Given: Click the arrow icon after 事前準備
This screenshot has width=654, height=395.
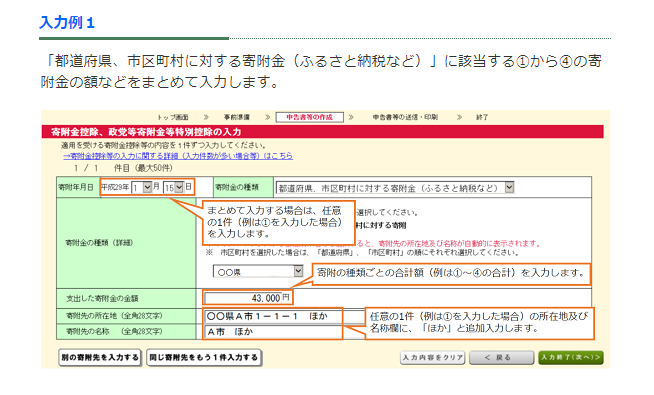Looking at the screenshot, I should click(267, 117).
